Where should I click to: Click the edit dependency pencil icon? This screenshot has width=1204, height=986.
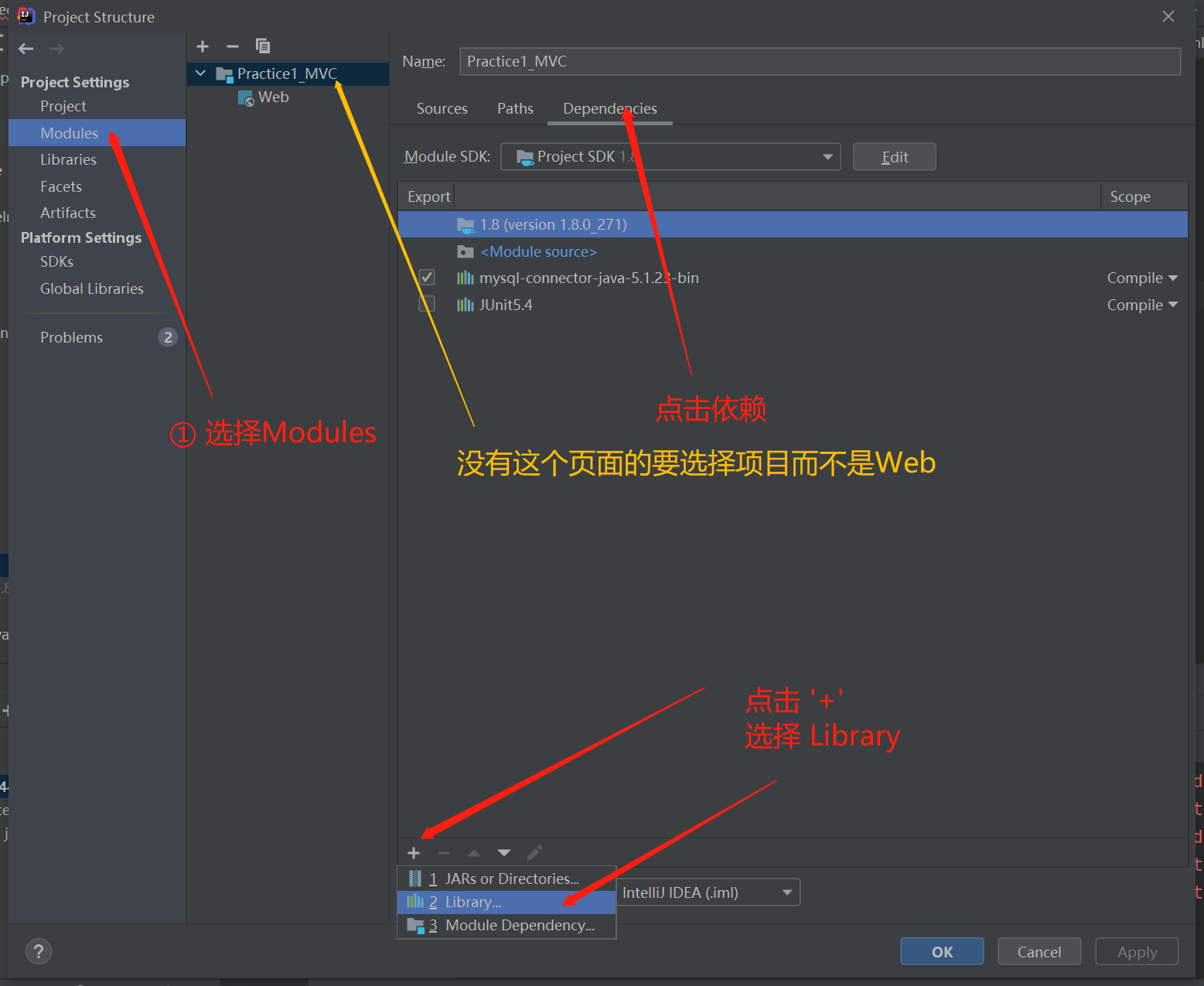click(x=534, y=853)
